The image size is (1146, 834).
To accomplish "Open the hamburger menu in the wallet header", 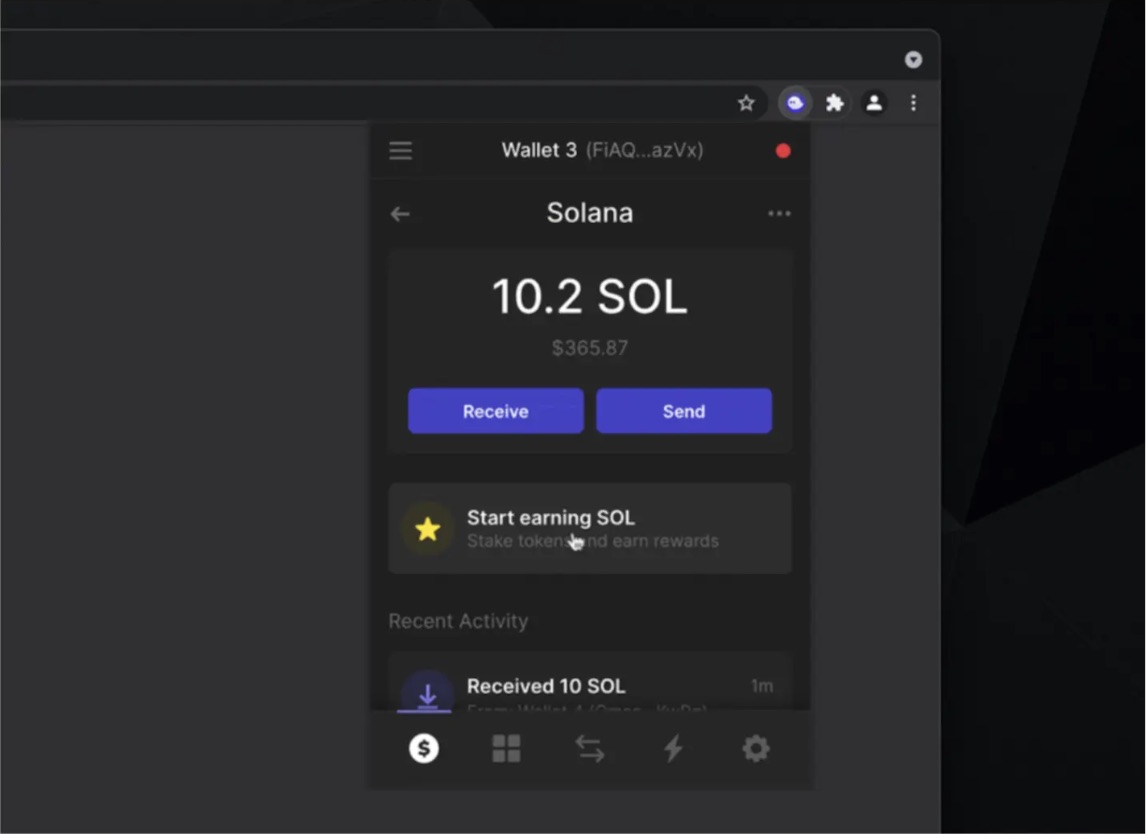I will click(x=400, y=150).
